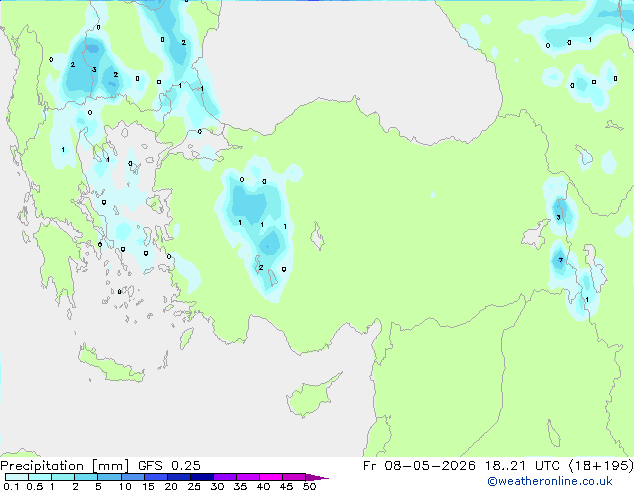
Task: Click the legend scale label '0.5'
Action: click(35, 486)
